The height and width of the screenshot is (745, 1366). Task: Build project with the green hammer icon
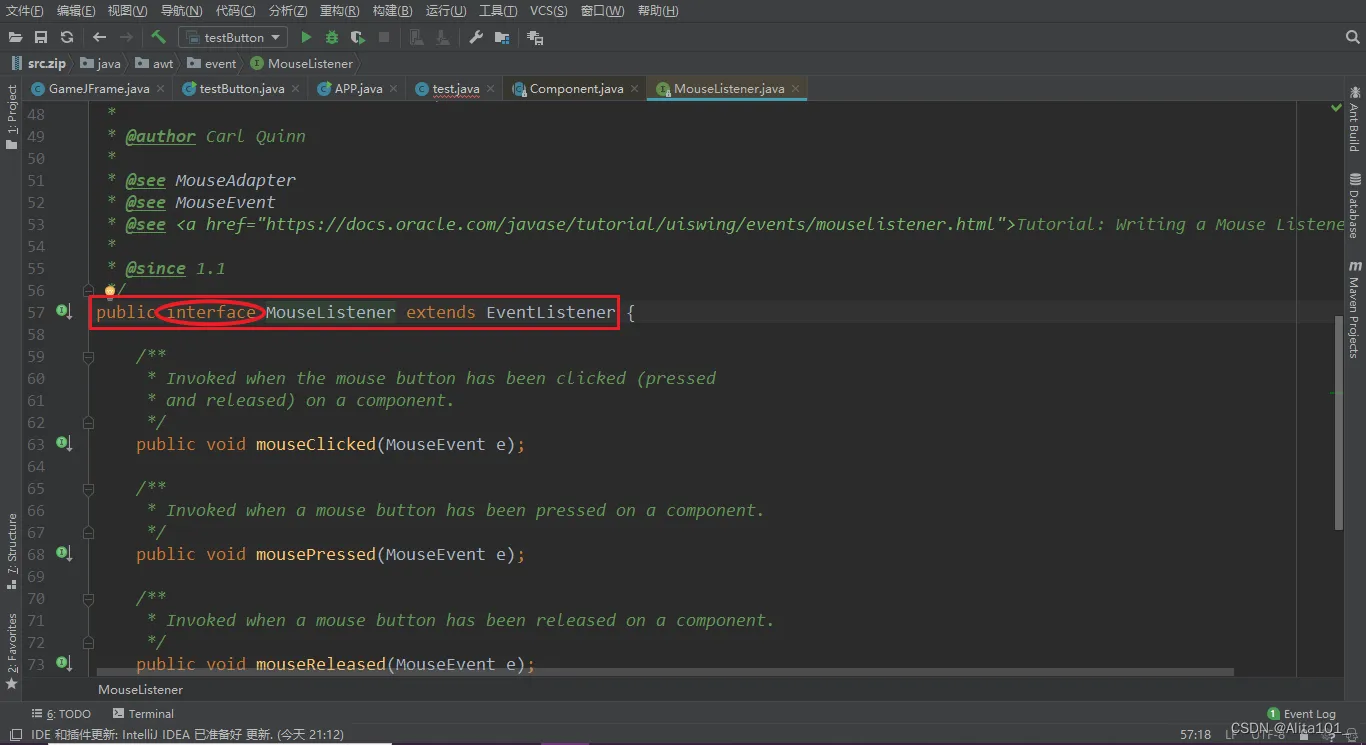click(x=158, y=37)
